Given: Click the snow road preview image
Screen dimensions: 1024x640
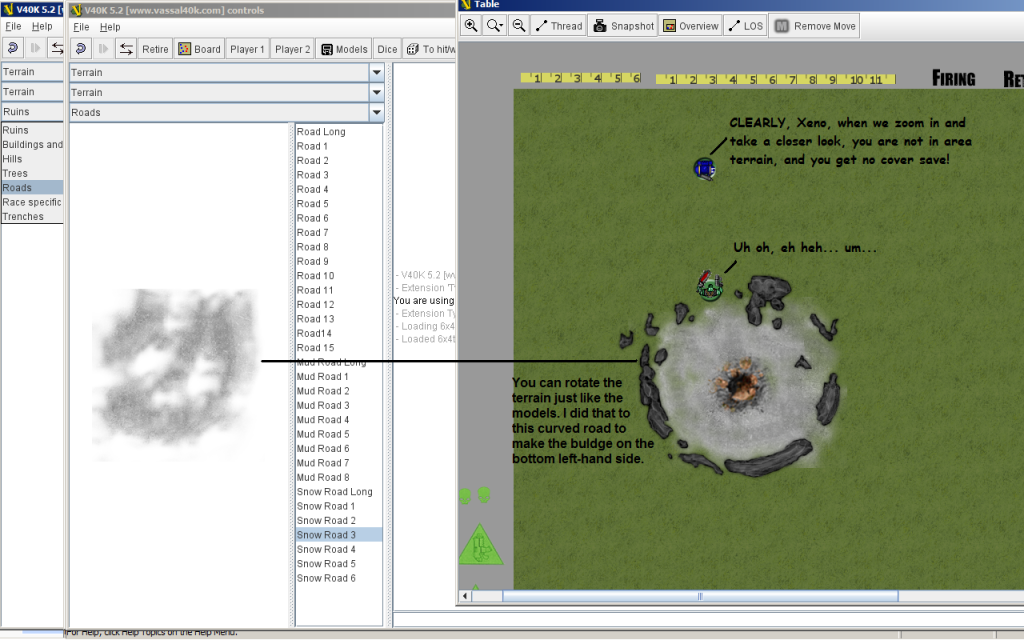Looking at the screenshot, I should pos(174,374).
